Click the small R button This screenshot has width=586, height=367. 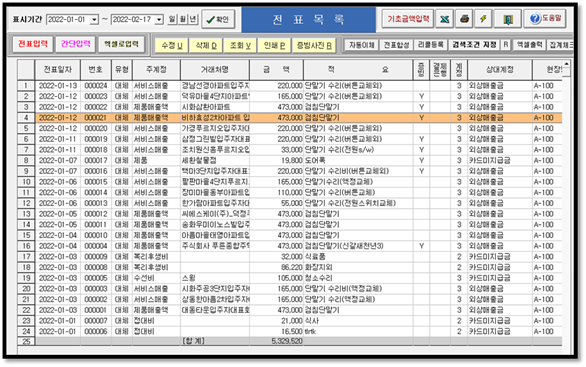pos(506,45)
